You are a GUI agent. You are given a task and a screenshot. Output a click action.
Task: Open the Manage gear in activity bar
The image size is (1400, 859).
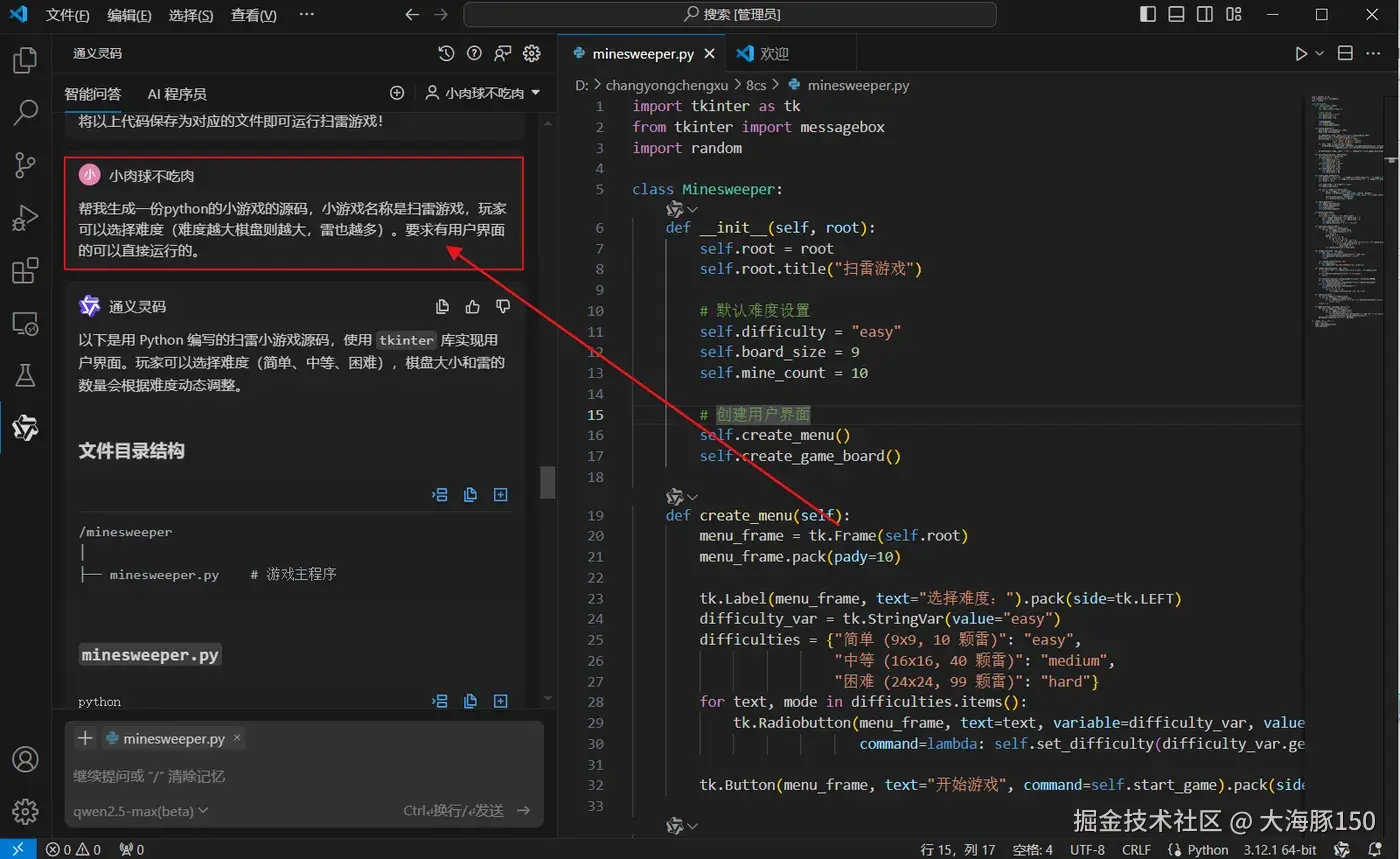coord(25,811)
